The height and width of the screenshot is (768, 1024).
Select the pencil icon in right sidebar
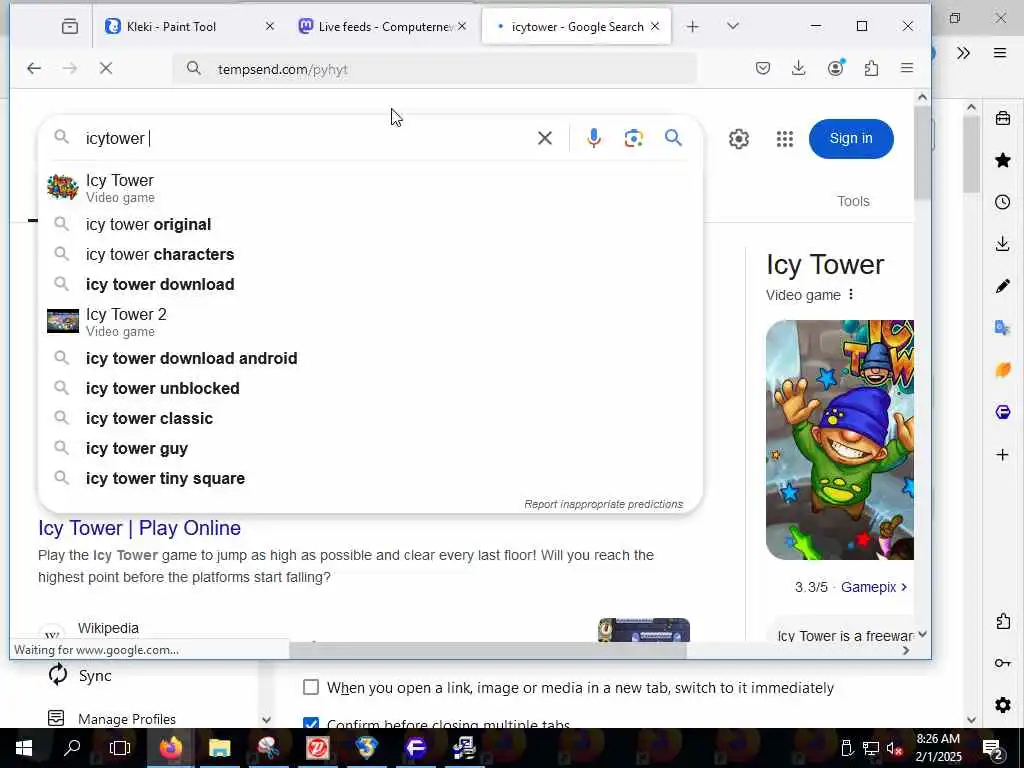[1002, 285]
